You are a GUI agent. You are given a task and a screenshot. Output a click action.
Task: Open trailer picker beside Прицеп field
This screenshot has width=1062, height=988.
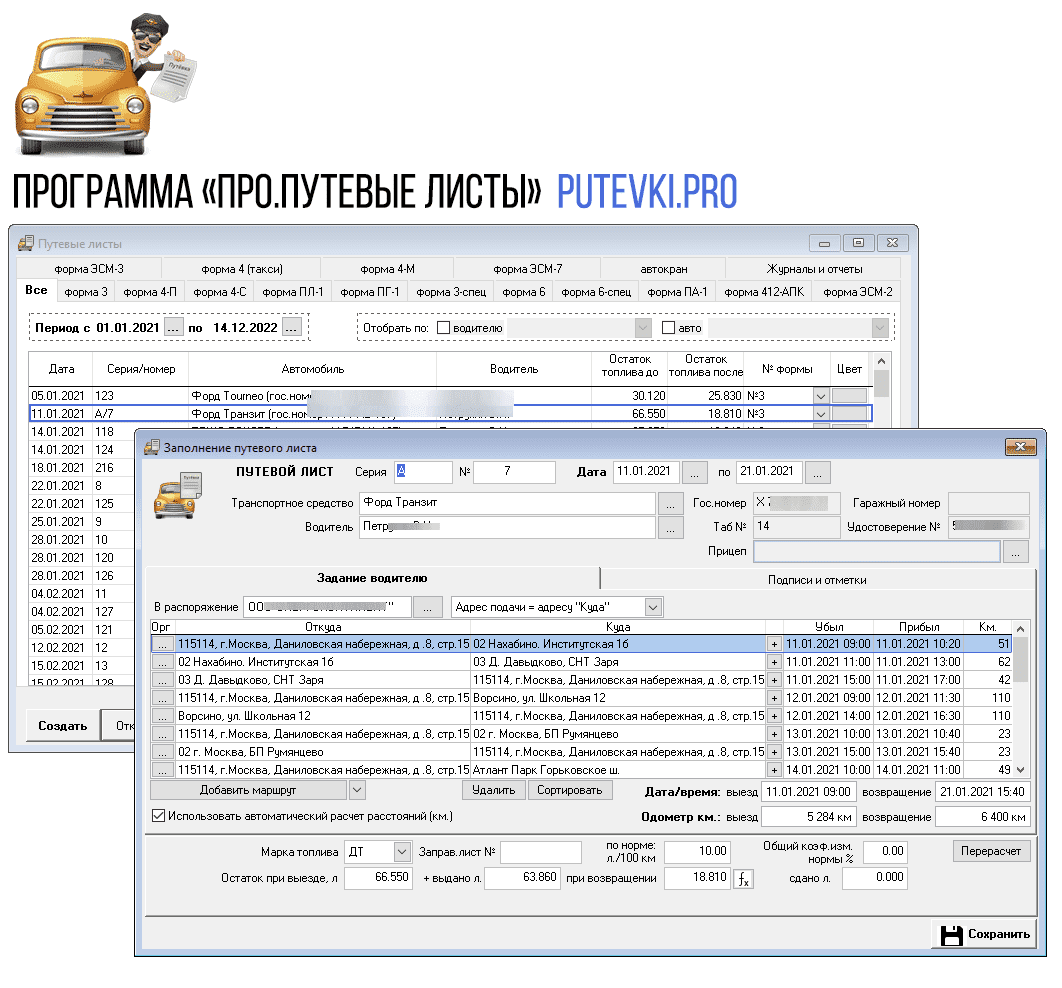click(x=1016, y=552)
